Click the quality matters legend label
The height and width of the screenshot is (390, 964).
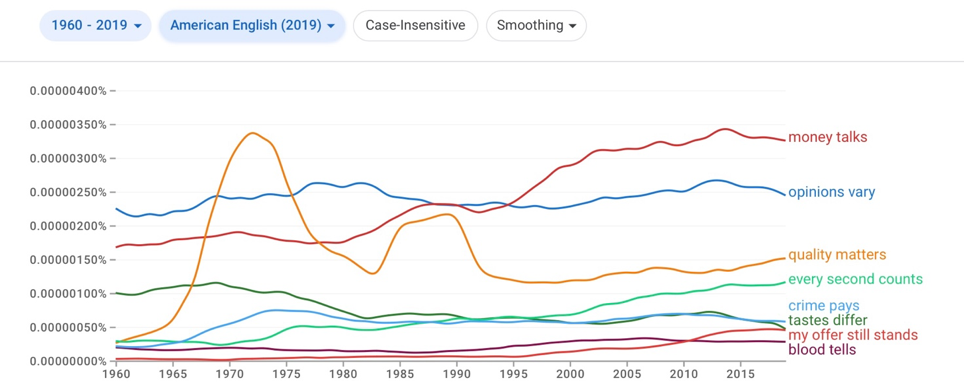tap(837, 255)
